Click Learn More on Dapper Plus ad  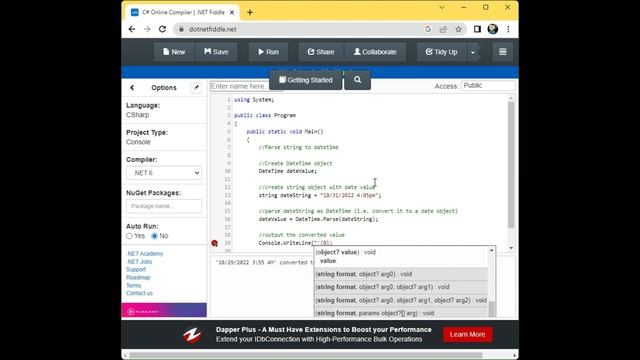tap(467, 334)
